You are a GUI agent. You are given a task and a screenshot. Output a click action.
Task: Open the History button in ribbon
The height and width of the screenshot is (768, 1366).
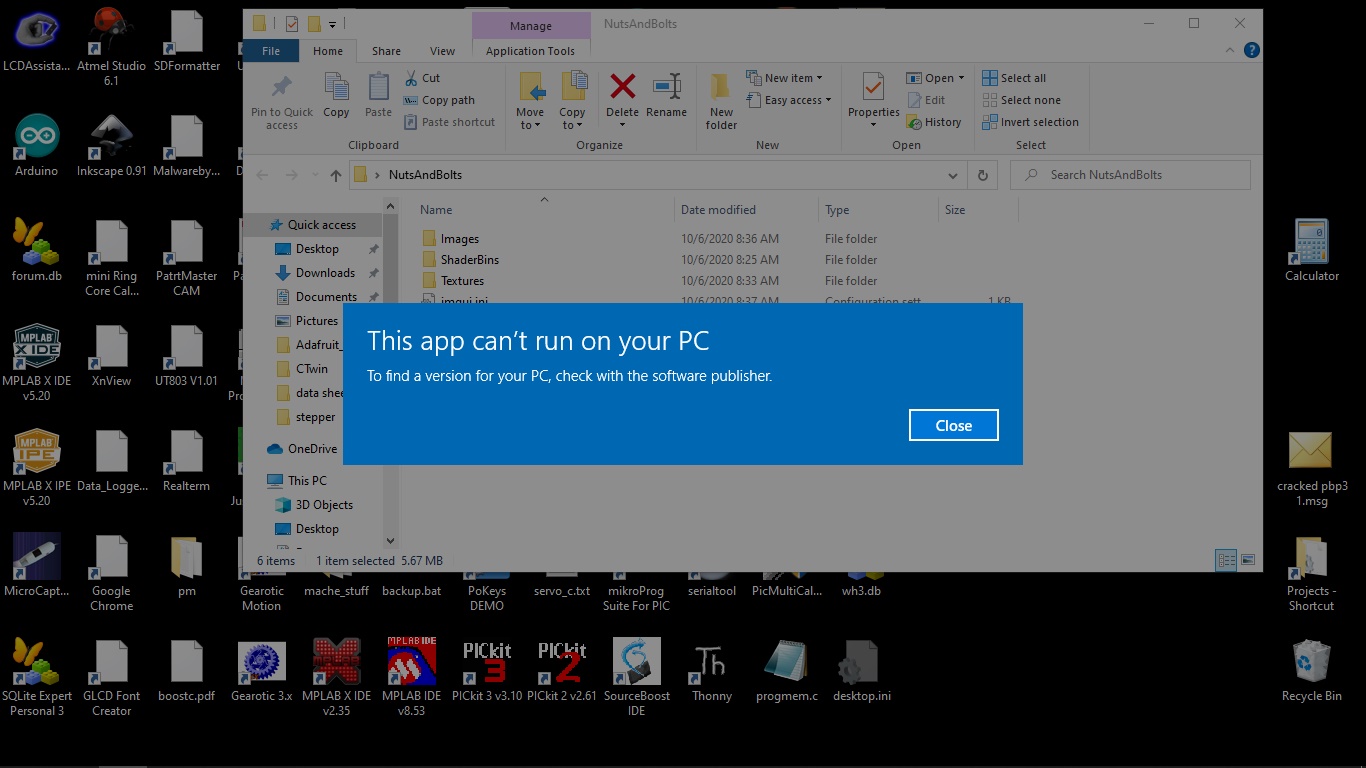tap(934, 122)
